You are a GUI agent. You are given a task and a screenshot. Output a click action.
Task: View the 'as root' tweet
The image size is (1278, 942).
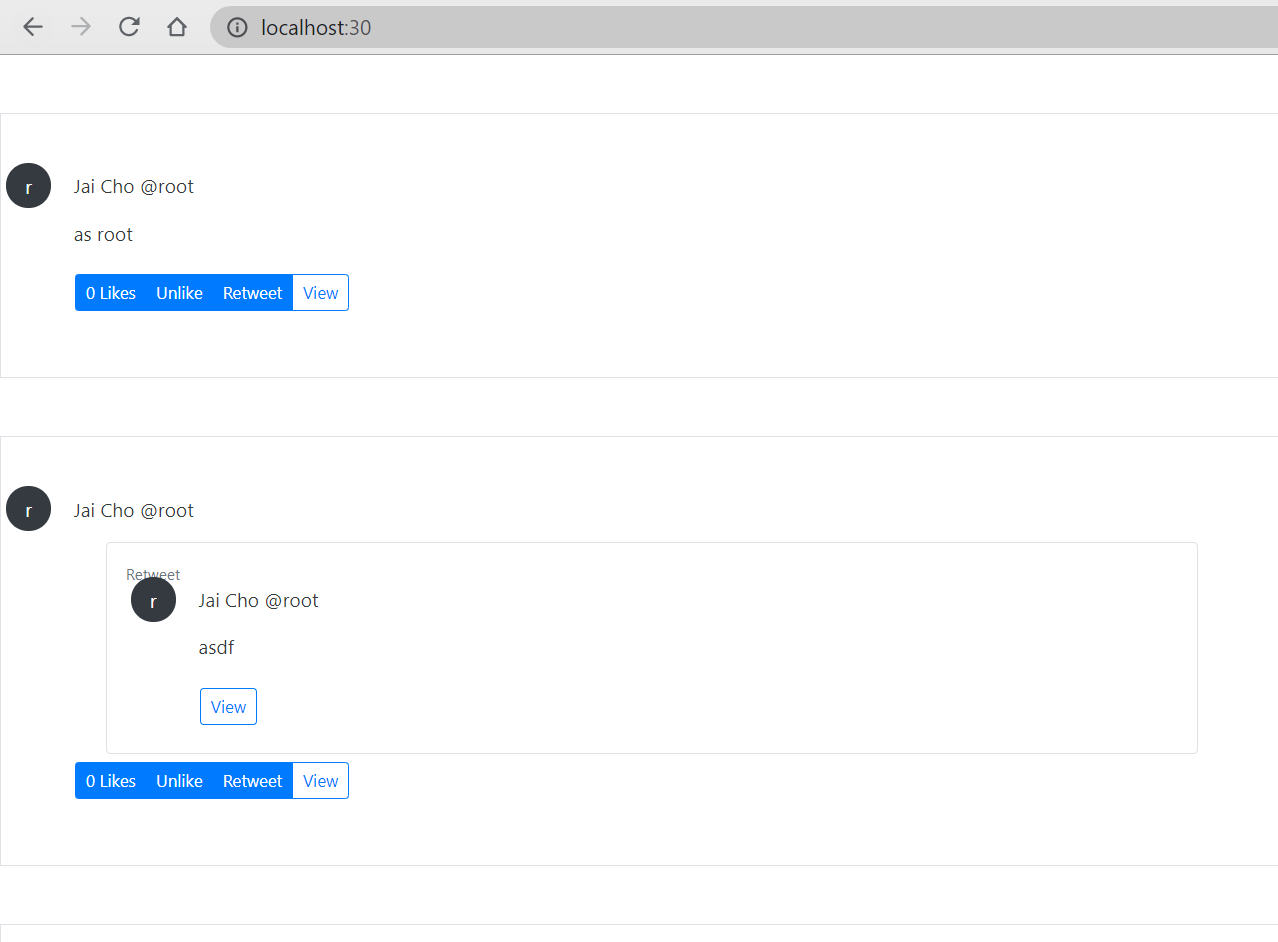coord(321,293)
